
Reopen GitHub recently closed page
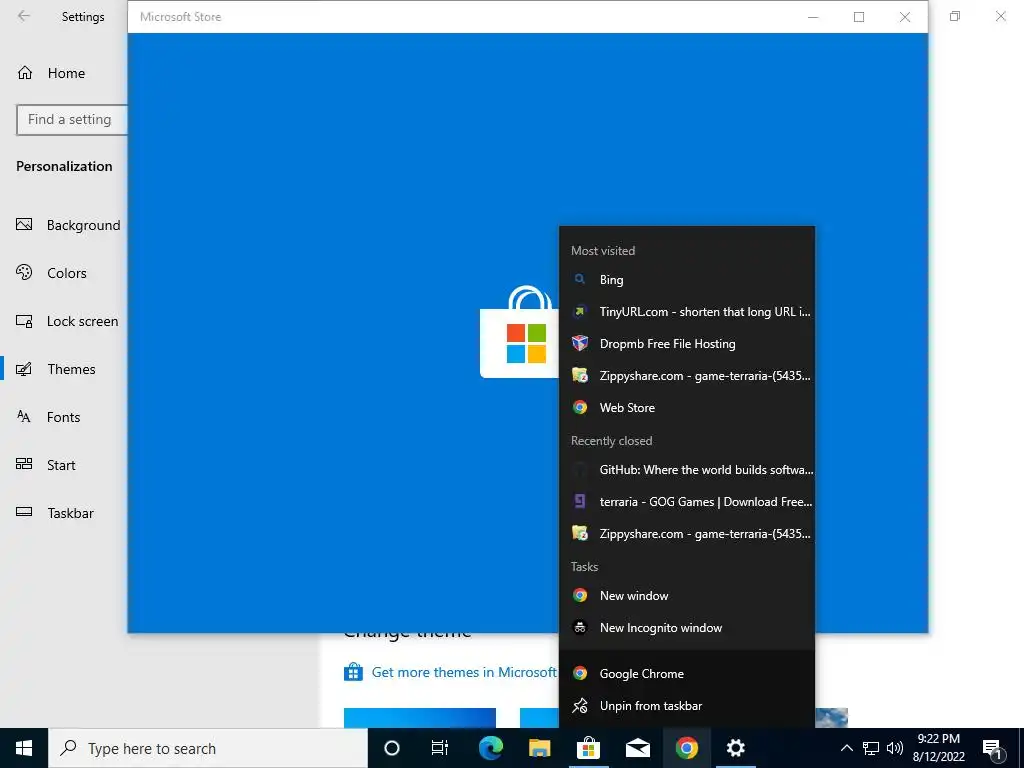coord(686,470)
